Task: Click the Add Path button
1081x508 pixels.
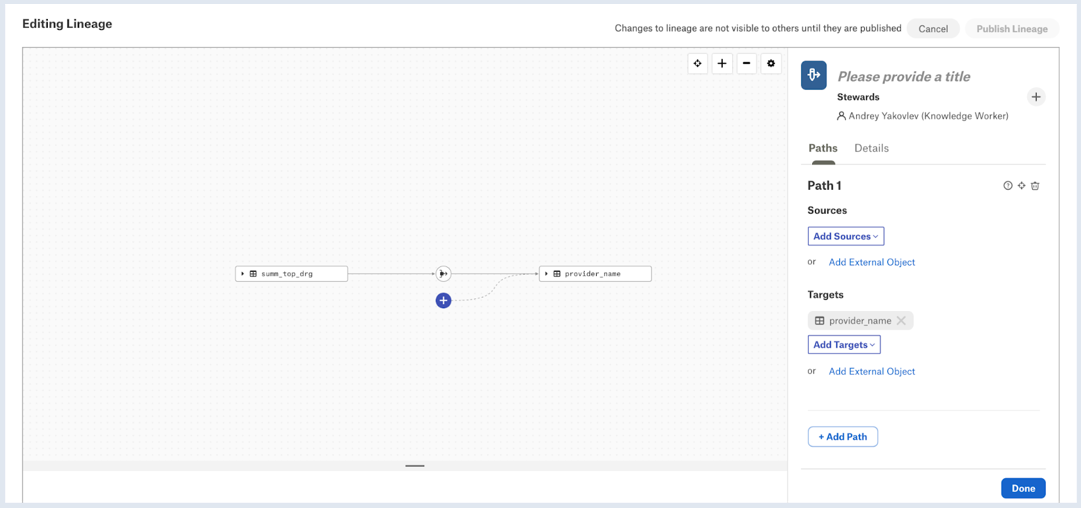Action: (843, 436)
